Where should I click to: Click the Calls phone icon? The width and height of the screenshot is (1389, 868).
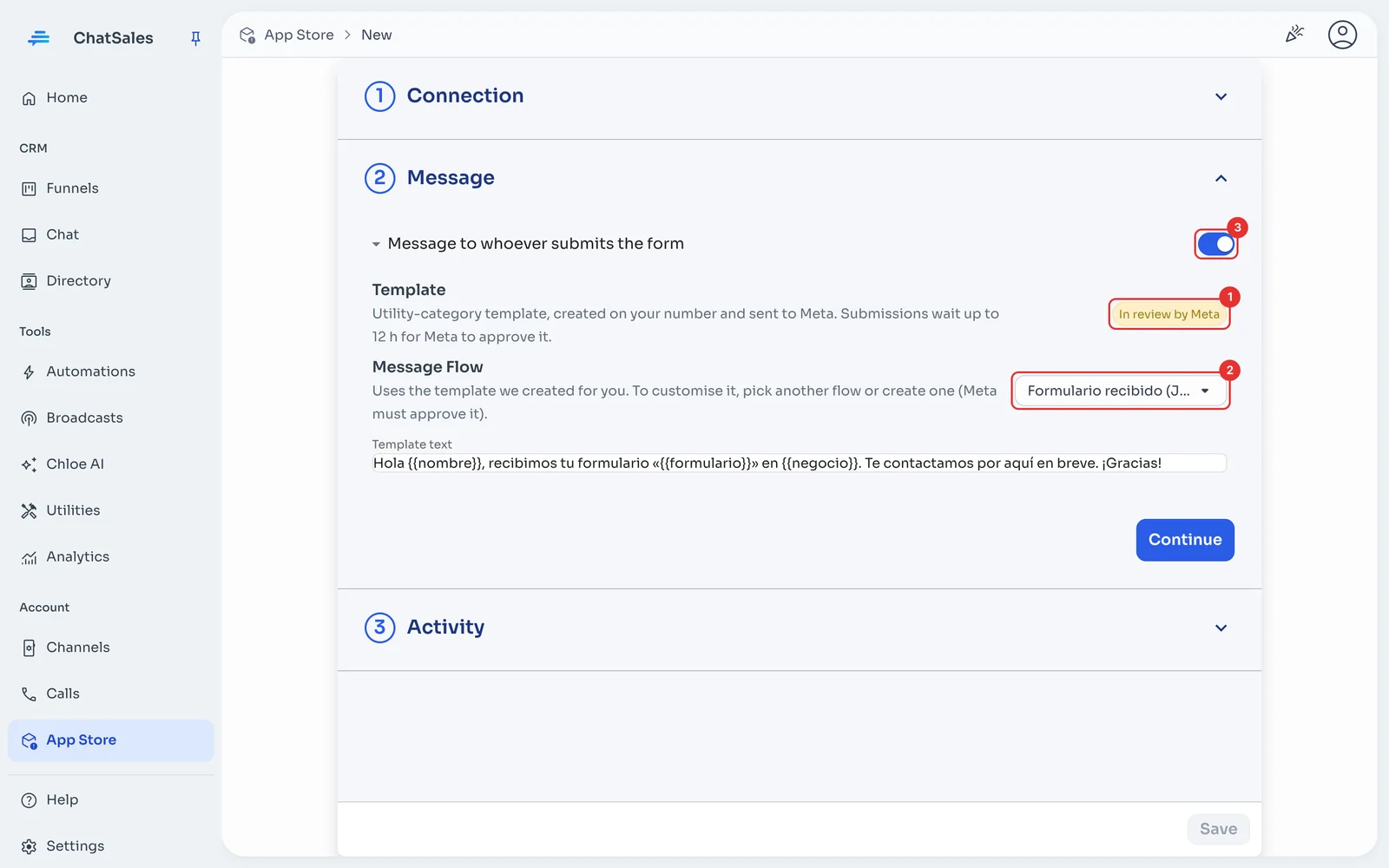tap(29, 694)
